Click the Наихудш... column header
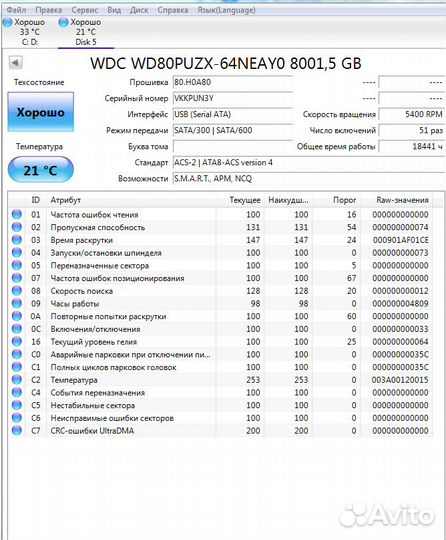The image size is (446, 540). click(288, 200)
